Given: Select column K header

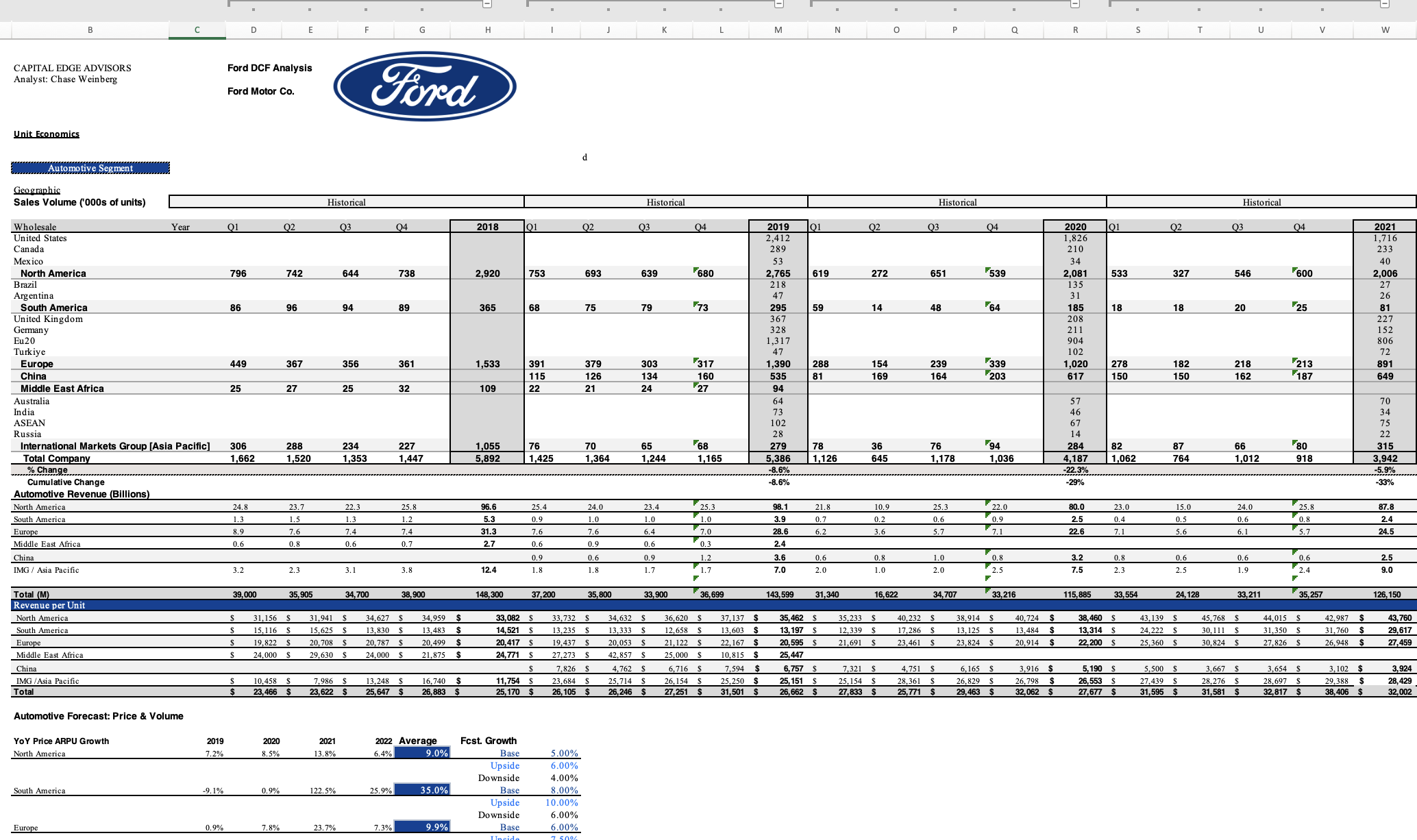Looking at the screenshot, I should 665,30.
